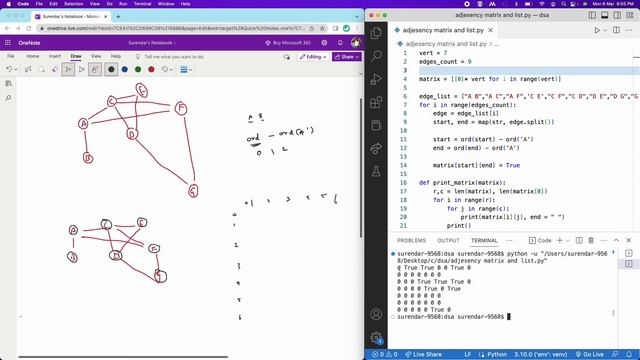Reload the browser page
Image resolution: width=640 pixels, height=360 pixels.
29,28
